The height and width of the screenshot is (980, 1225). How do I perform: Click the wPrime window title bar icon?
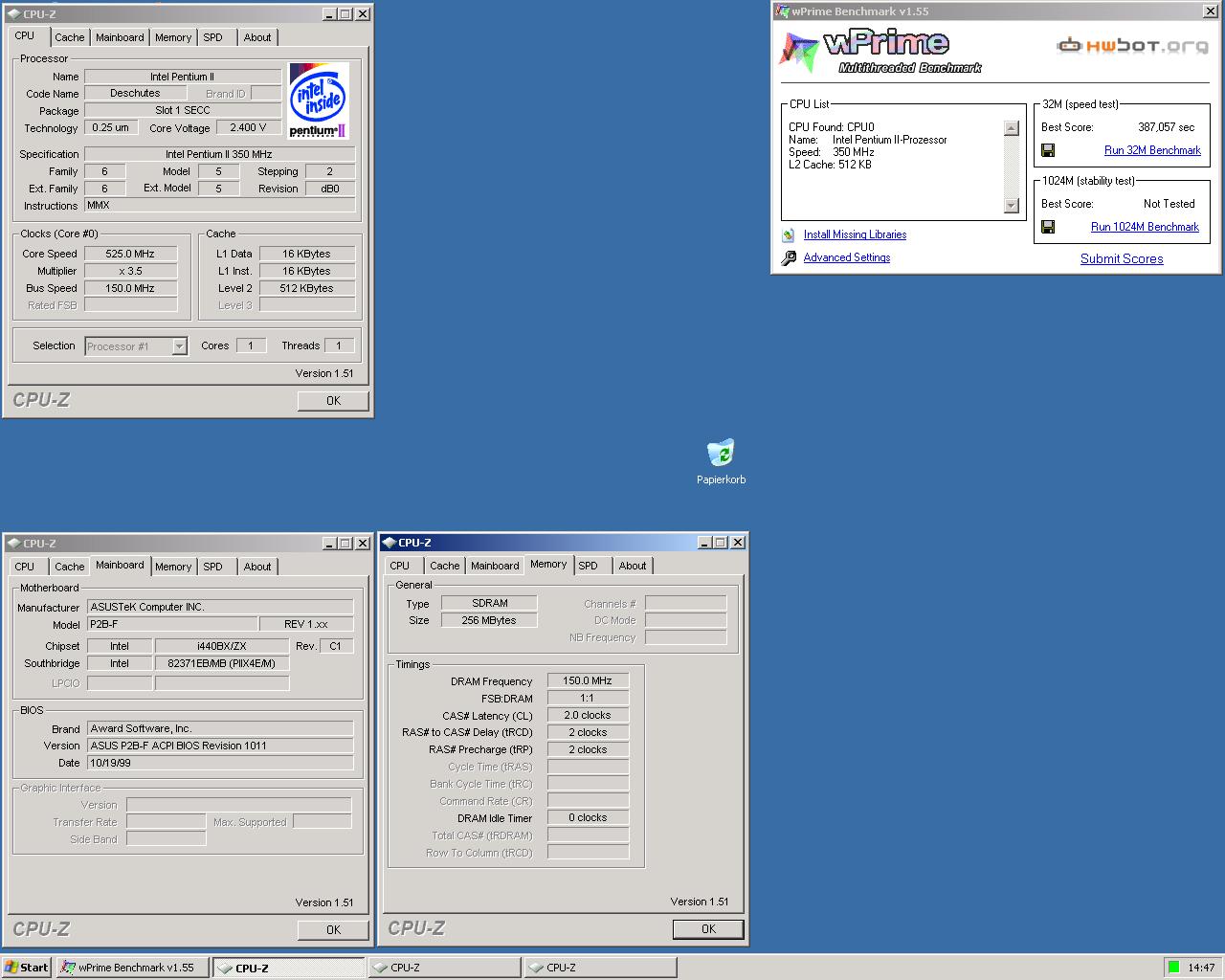(782, 11)
